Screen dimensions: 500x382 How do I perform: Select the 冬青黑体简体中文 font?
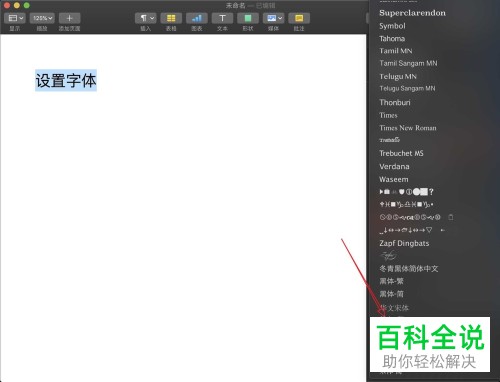pos(409,269)
